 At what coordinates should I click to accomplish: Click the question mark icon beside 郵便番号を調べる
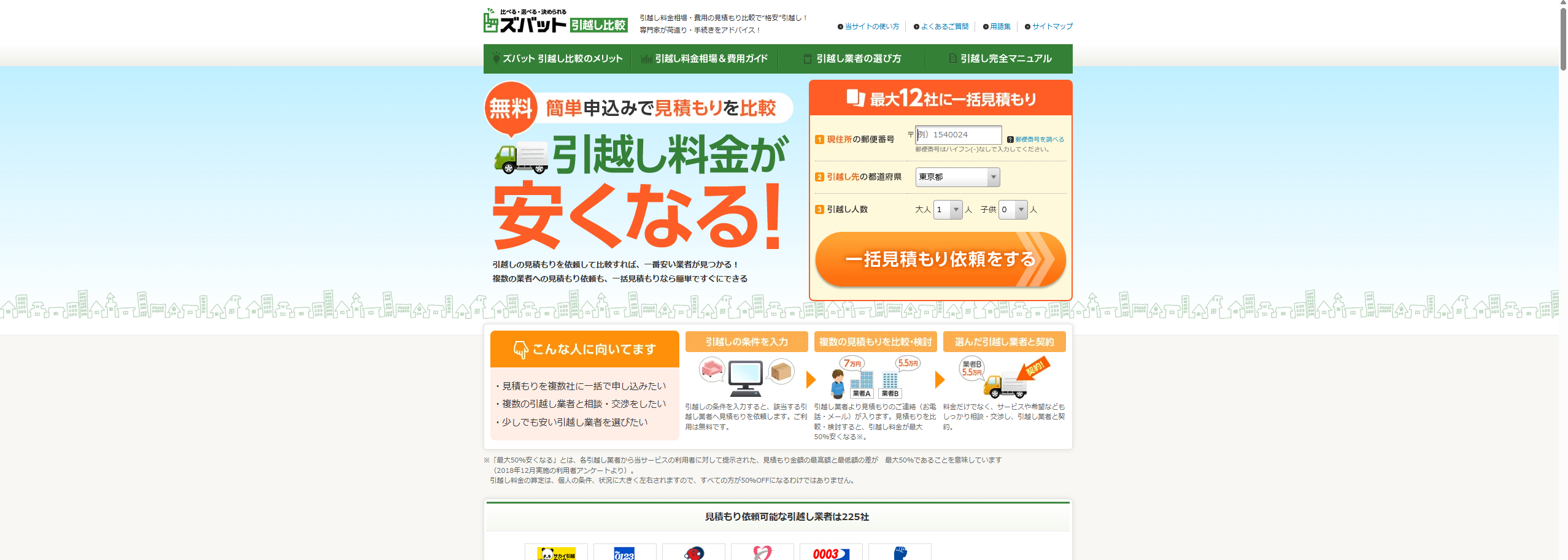tap(1010, 140)
